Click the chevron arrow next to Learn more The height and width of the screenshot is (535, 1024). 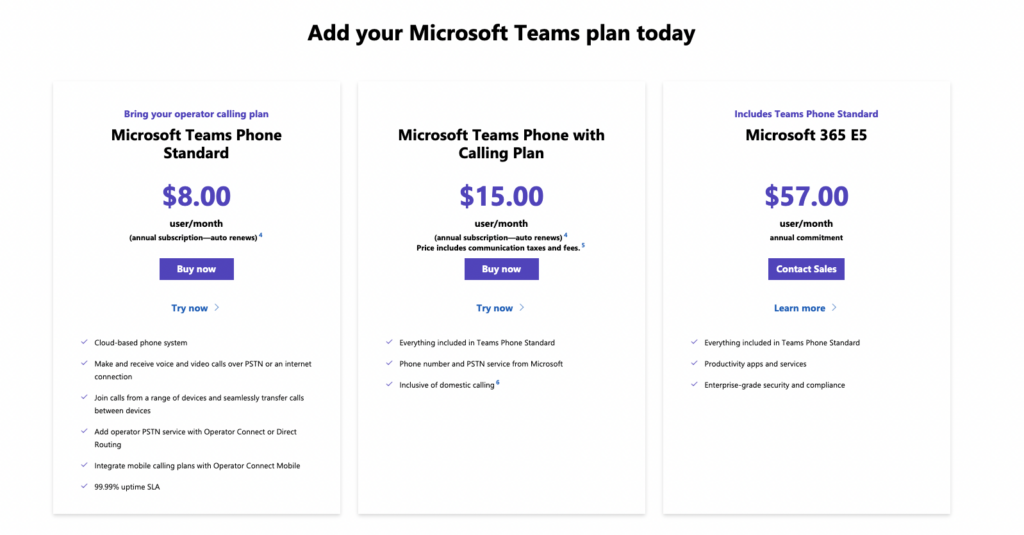[x=834, y=308]
